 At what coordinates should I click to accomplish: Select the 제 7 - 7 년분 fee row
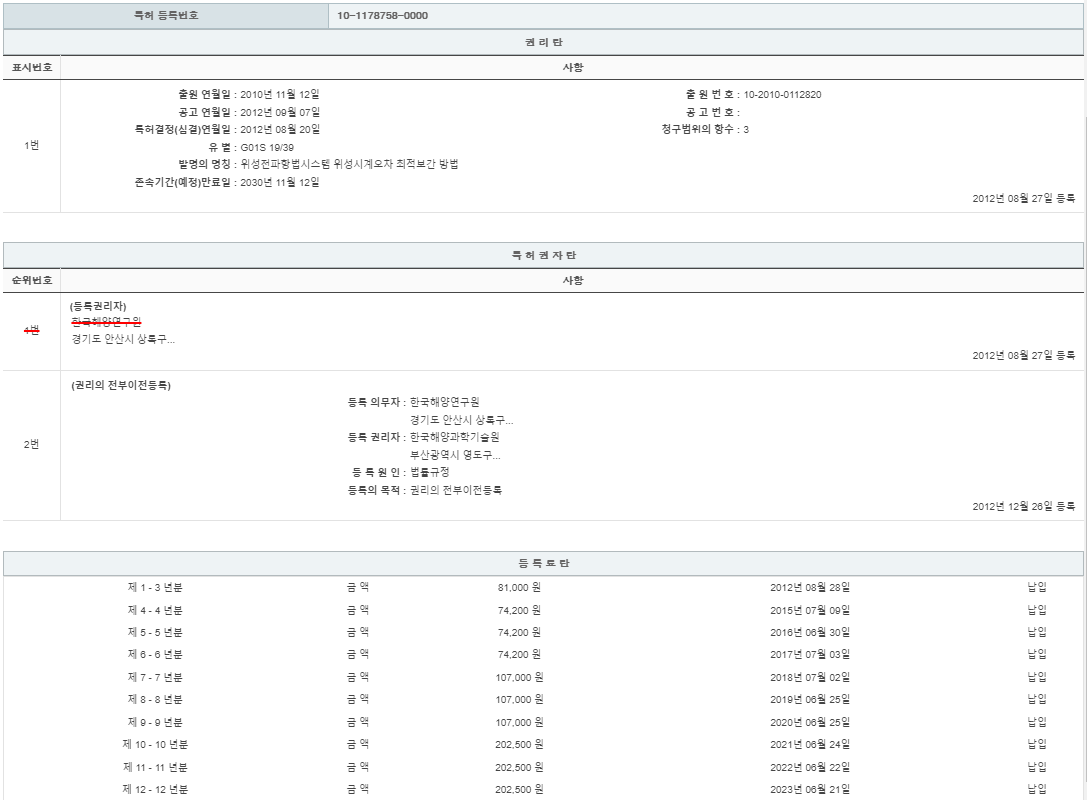(x=155, y=677)
